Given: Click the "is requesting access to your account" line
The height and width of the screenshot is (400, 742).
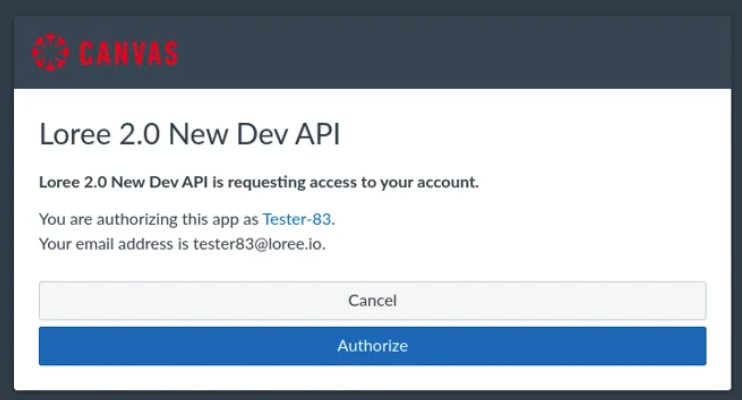Looking at the screenshot, I should coord(259,182).
